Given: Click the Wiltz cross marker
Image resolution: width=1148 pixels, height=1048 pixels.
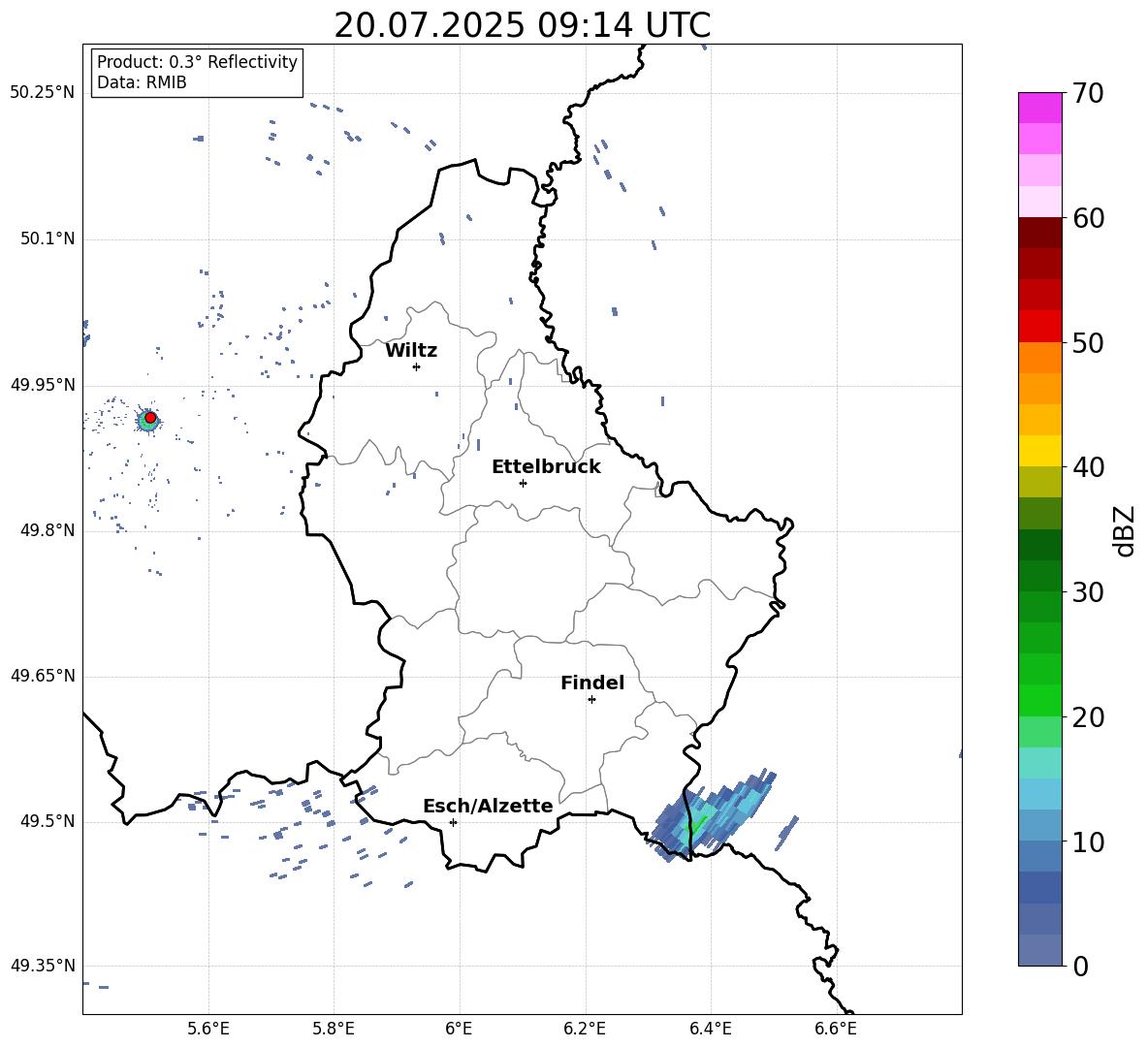Looking at the screenshot, I should click(x=417, y=366).
